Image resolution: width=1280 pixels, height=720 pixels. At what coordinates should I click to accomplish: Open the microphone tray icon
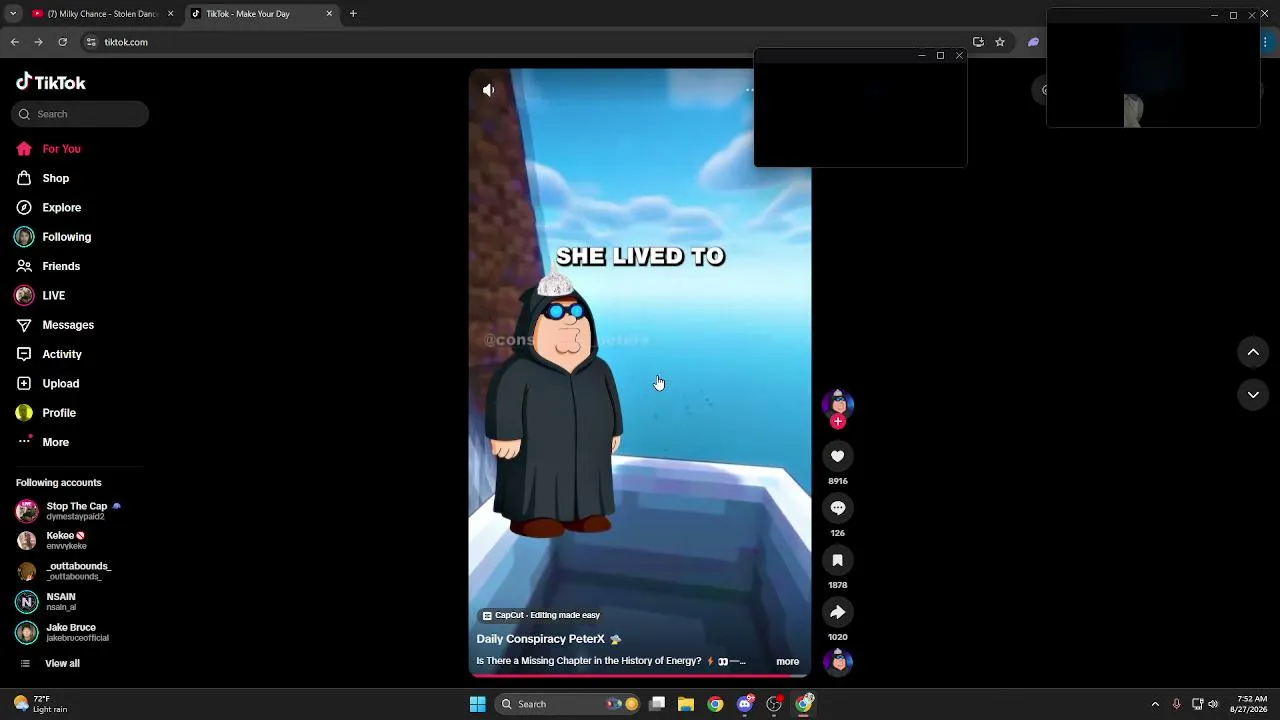pyautogui.click(x=1176, y=704)
